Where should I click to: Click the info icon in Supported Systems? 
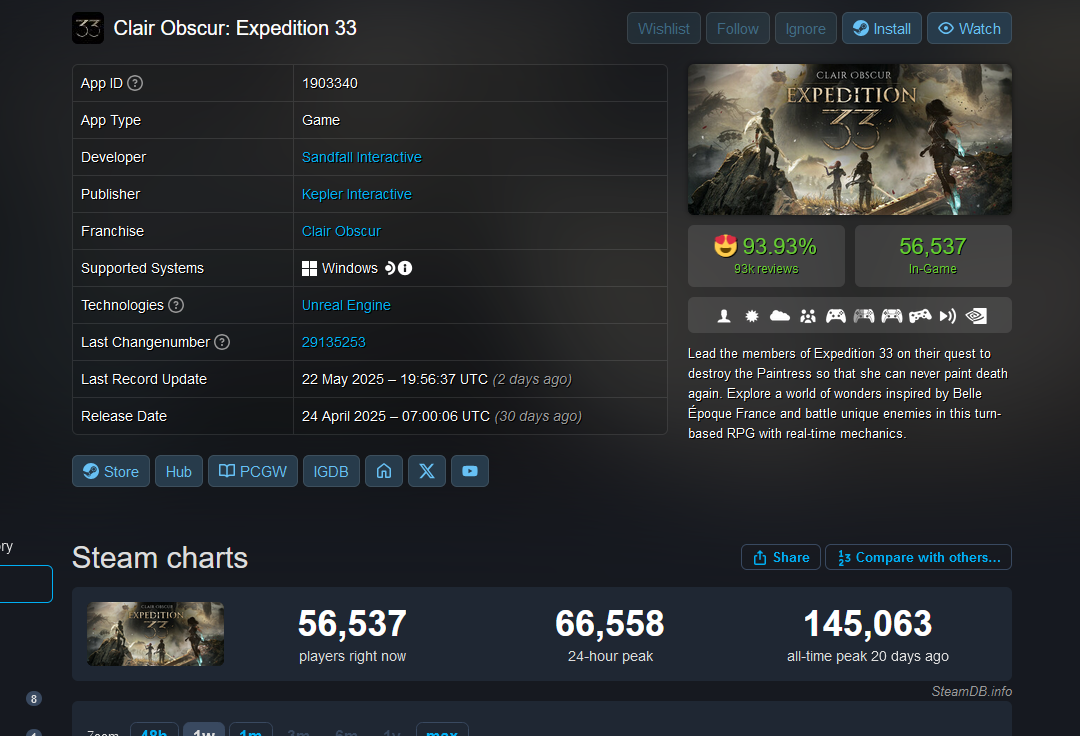pos(405,268)
